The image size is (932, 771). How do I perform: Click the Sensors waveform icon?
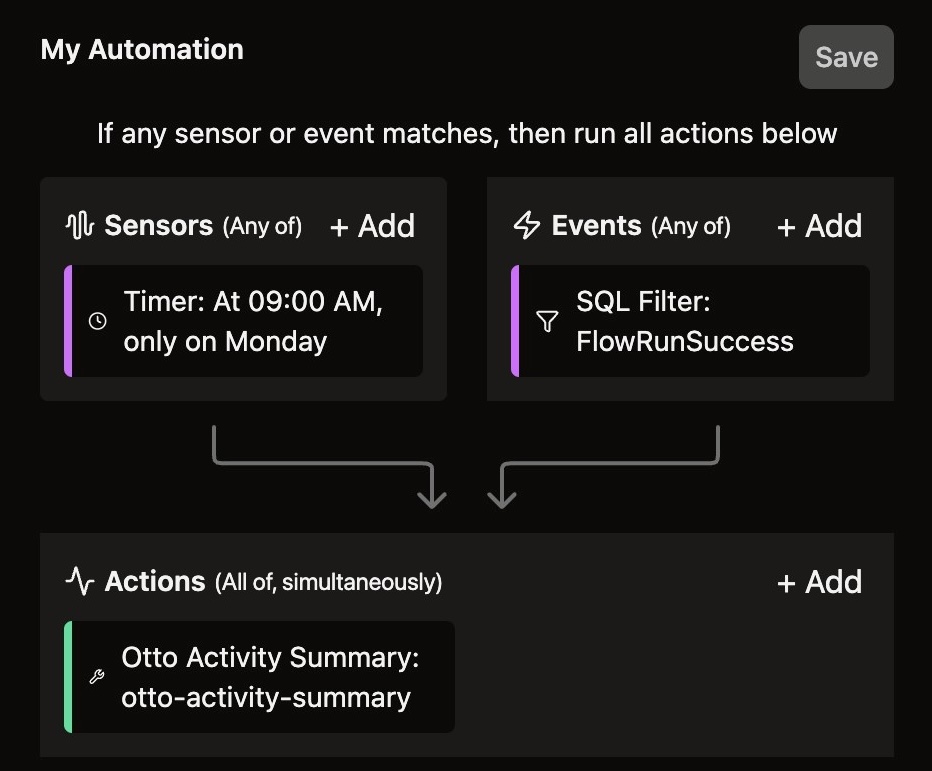pos(80,226)
